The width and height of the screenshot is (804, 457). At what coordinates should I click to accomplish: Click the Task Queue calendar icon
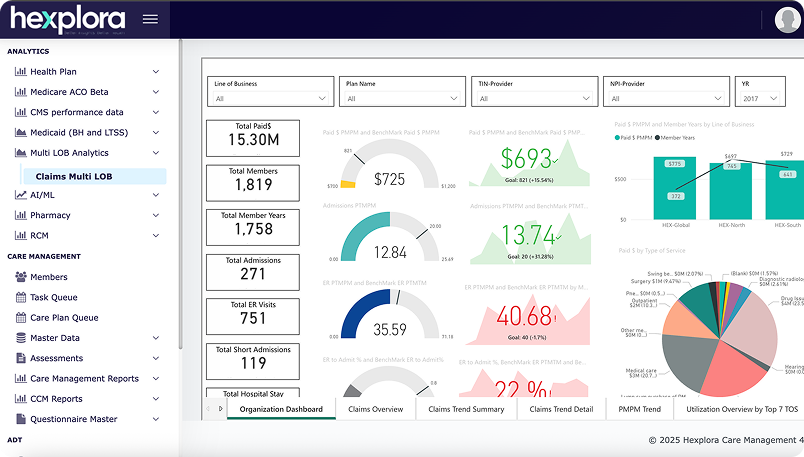[x=20, y=297]
